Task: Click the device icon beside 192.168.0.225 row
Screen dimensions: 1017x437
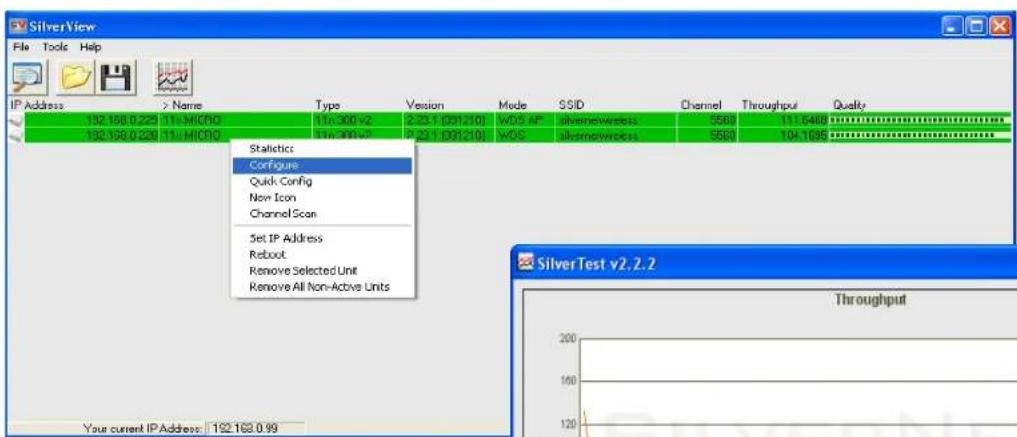Action: 16,120
